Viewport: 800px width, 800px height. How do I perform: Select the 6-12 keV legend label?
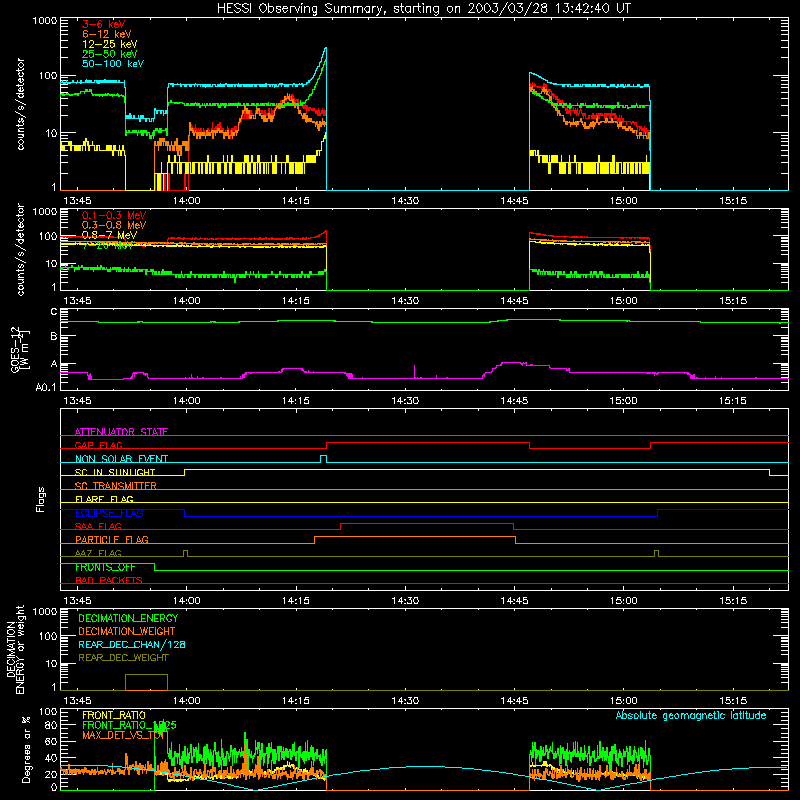[107, 34]
